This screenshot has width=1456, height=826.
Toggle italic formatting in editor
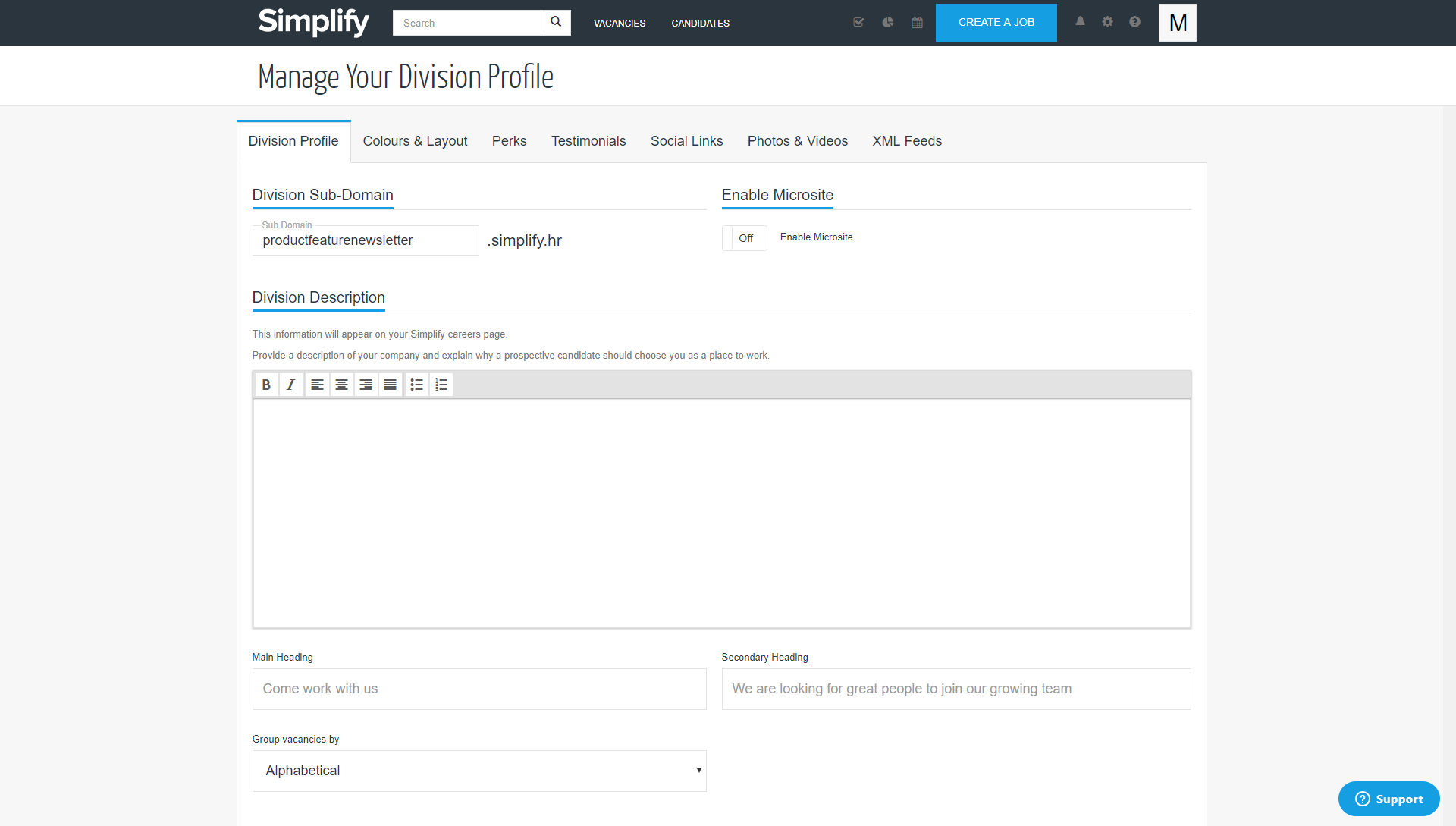point(290,385)
